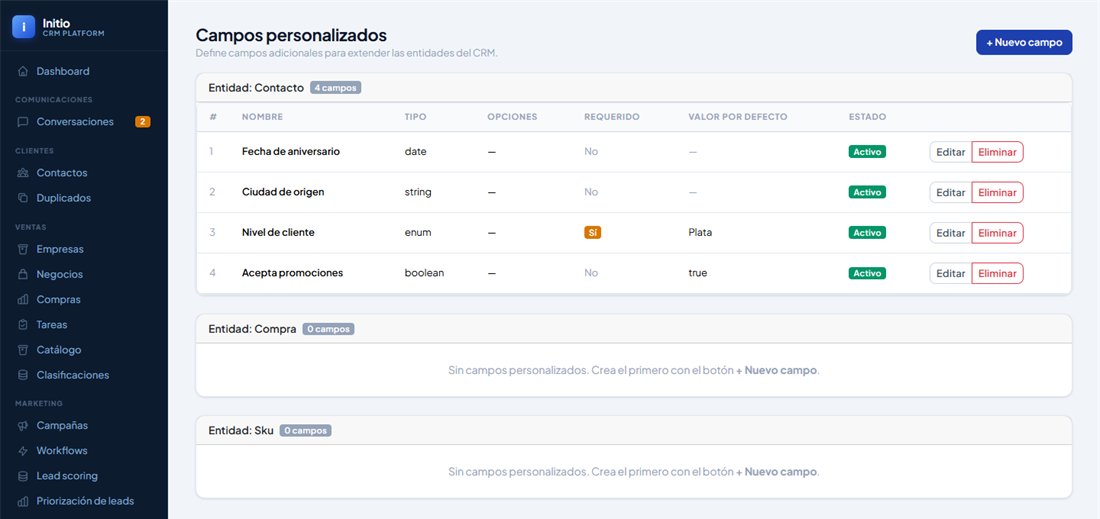Viewport: 1100px width, 519px height.
Task: Edit the Nivel de cliente field
Action: (x=951, y=233)
